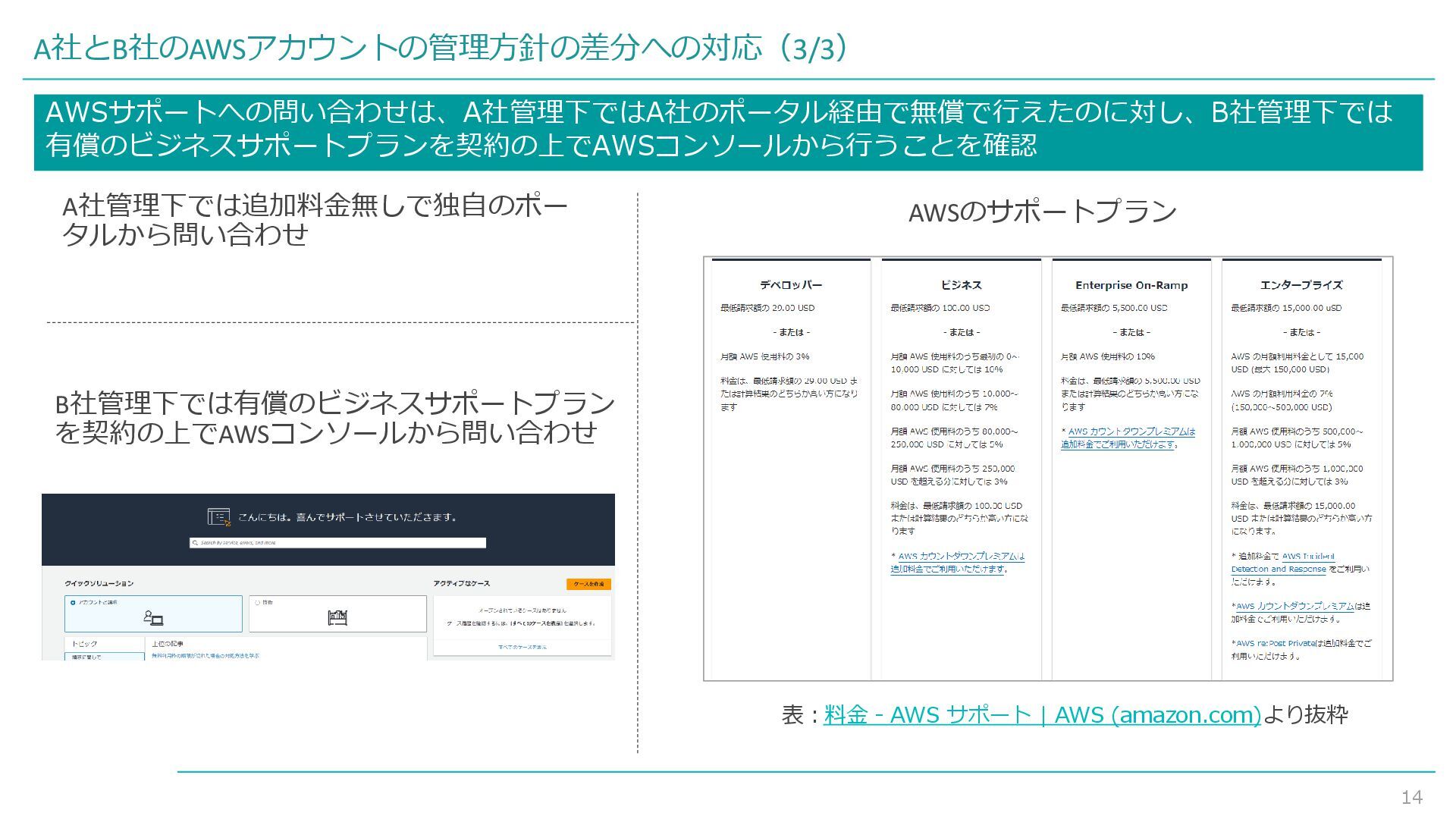Screen dimensions: 1456x819
Task: Open the 料金 - AWS サポート | AWS (amazon.com) link
Action: click(1042, 715)
